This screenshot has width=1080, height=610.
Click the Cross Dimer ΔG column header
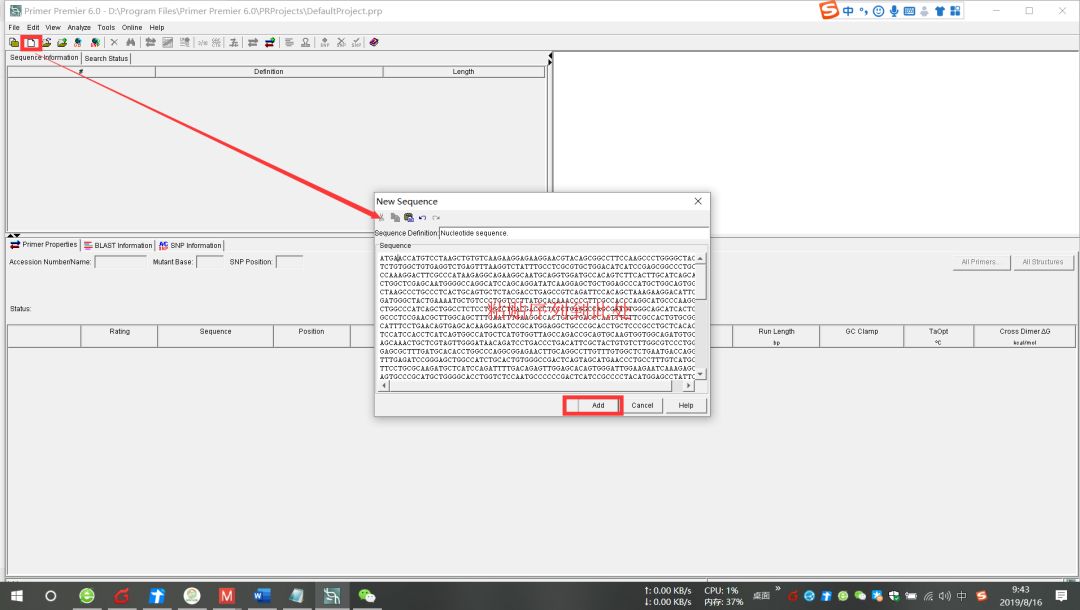(x=1024, y=335)
